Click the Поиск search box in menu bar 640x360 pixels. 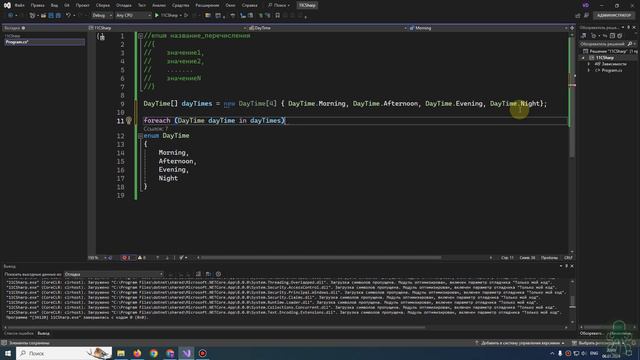279,5
